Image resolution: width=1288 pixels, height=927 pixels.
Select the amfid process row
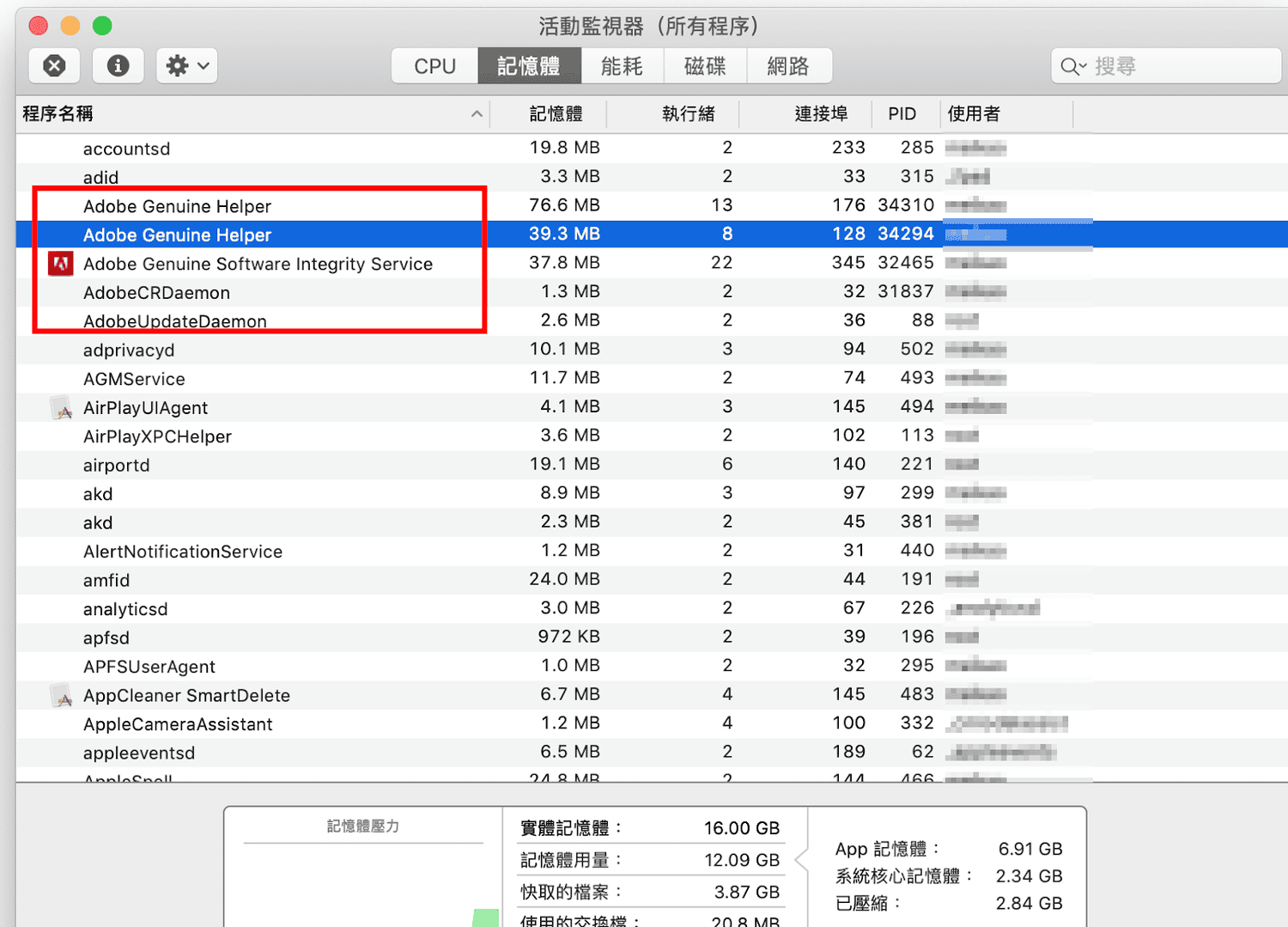coord(652,581)
